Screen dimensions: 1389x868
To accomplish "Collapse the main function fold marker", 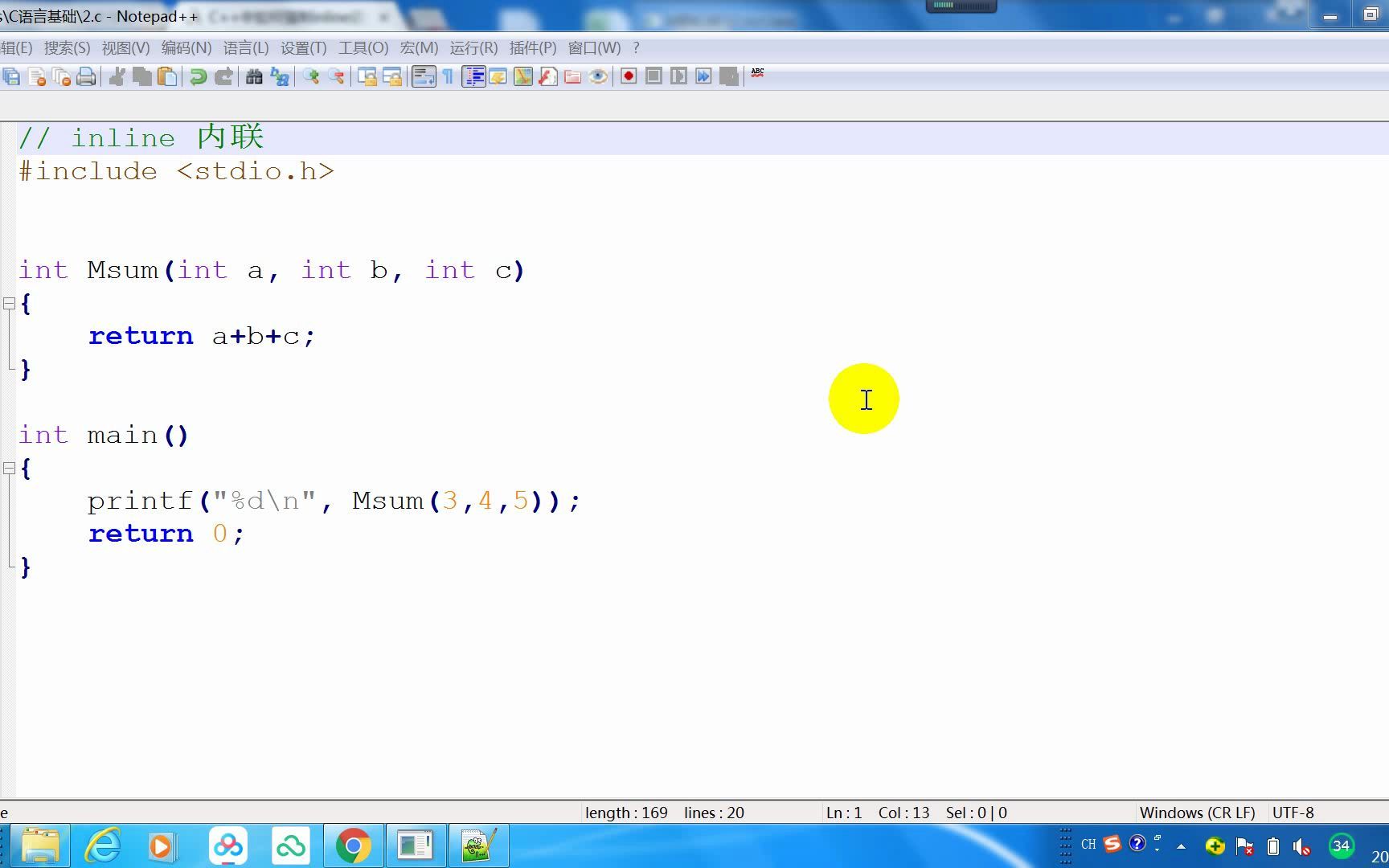I will coord(9,469).
